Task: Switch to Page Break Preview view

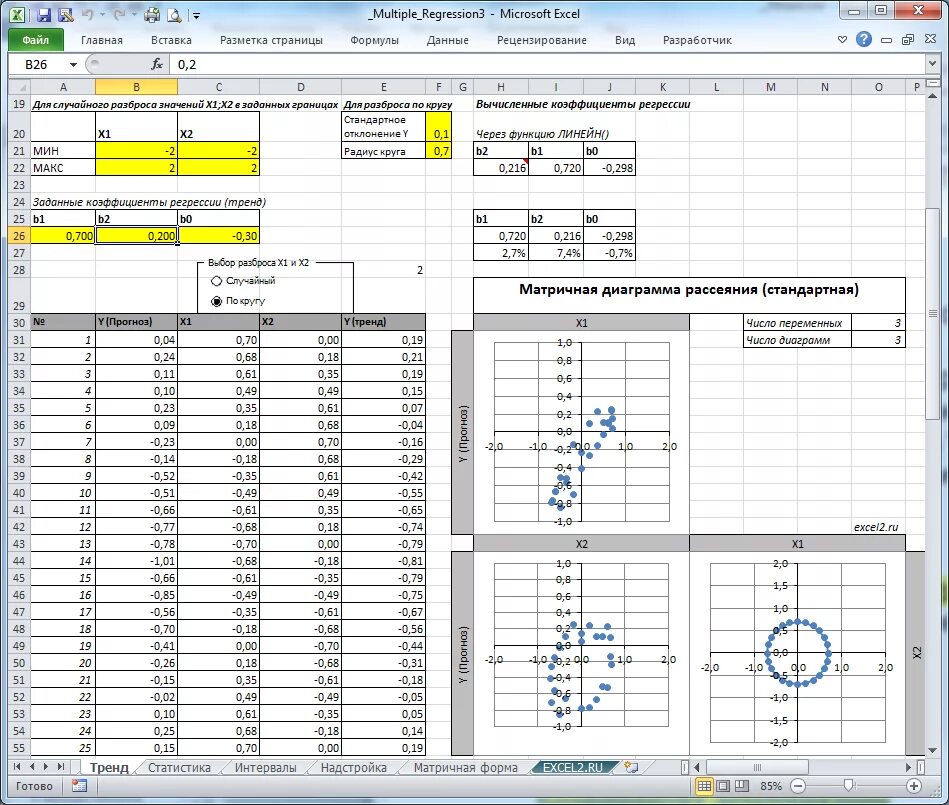Action: pyautogui.click(x=742, y=786)
